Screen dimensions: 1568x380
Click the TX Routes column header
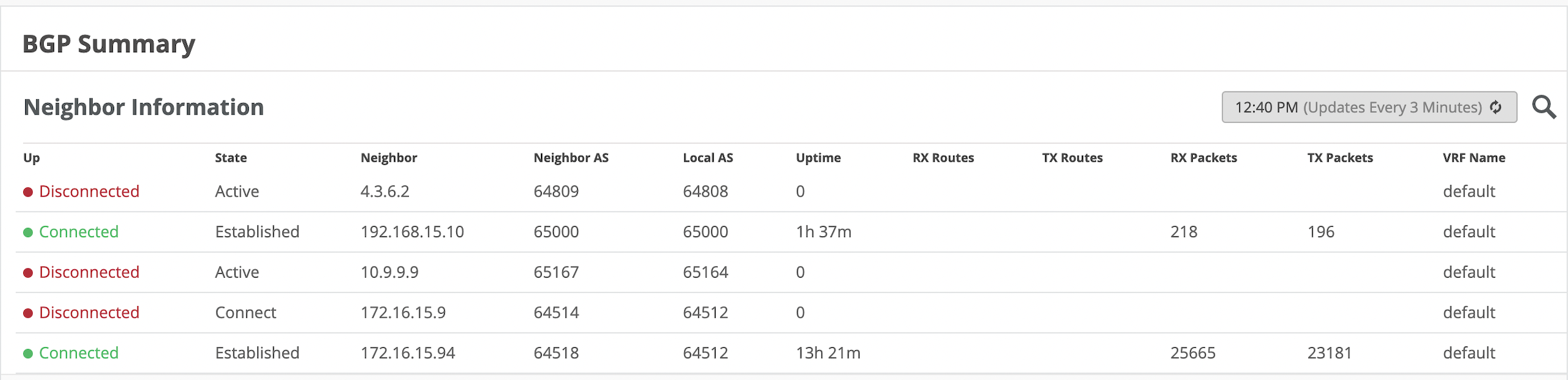(x=1072, y=158)
